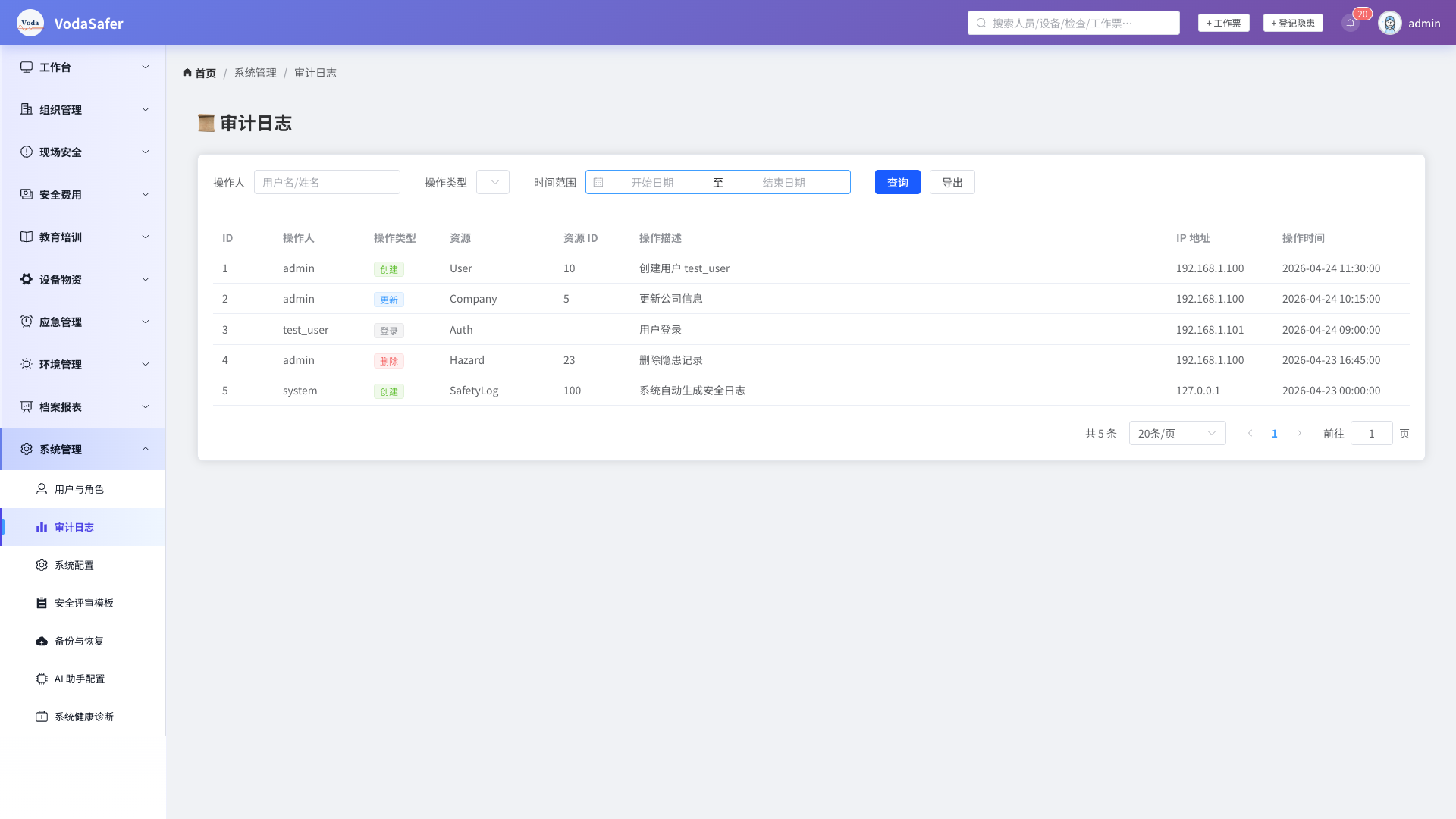Click the 审计日志 bar chart icon
The height and width of the screenshot is (819, 1456).
tap(42, 527)
